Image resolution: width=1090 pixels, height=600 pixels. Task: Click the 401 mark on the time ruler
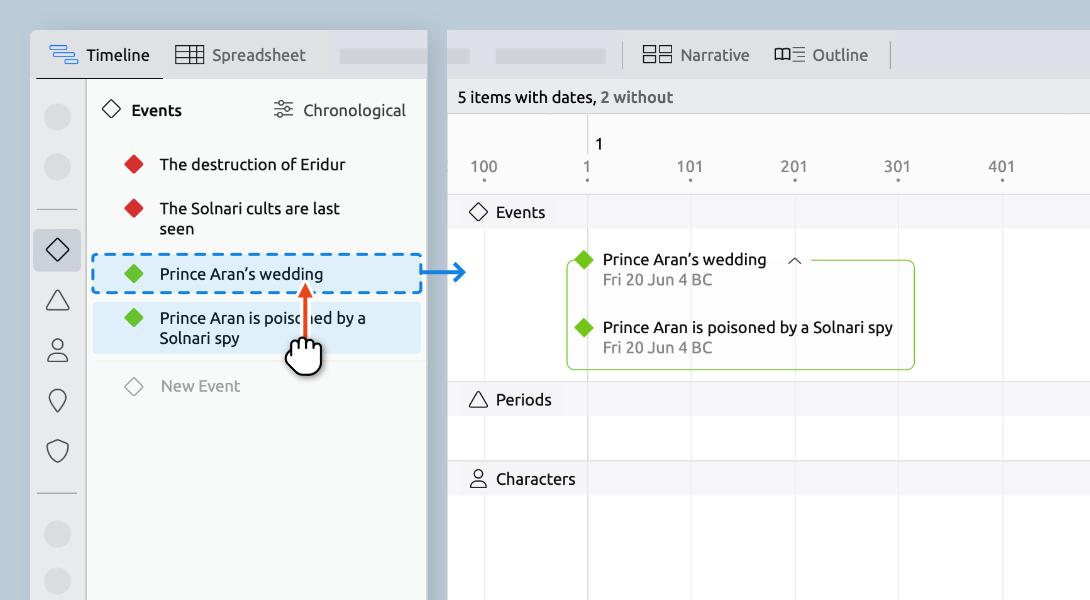tap(1001, 167)
